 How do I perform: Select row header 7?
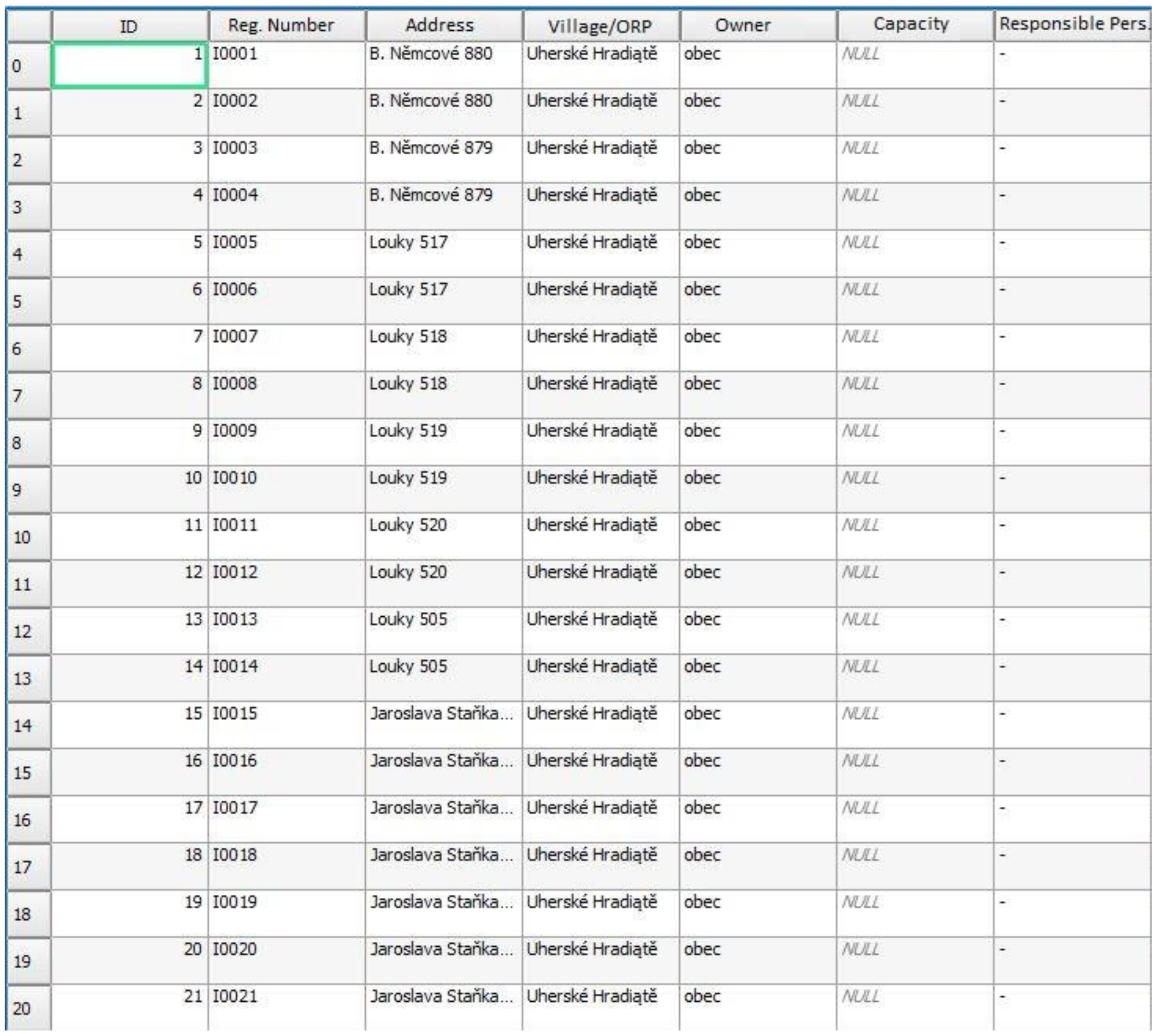point(28,395)
